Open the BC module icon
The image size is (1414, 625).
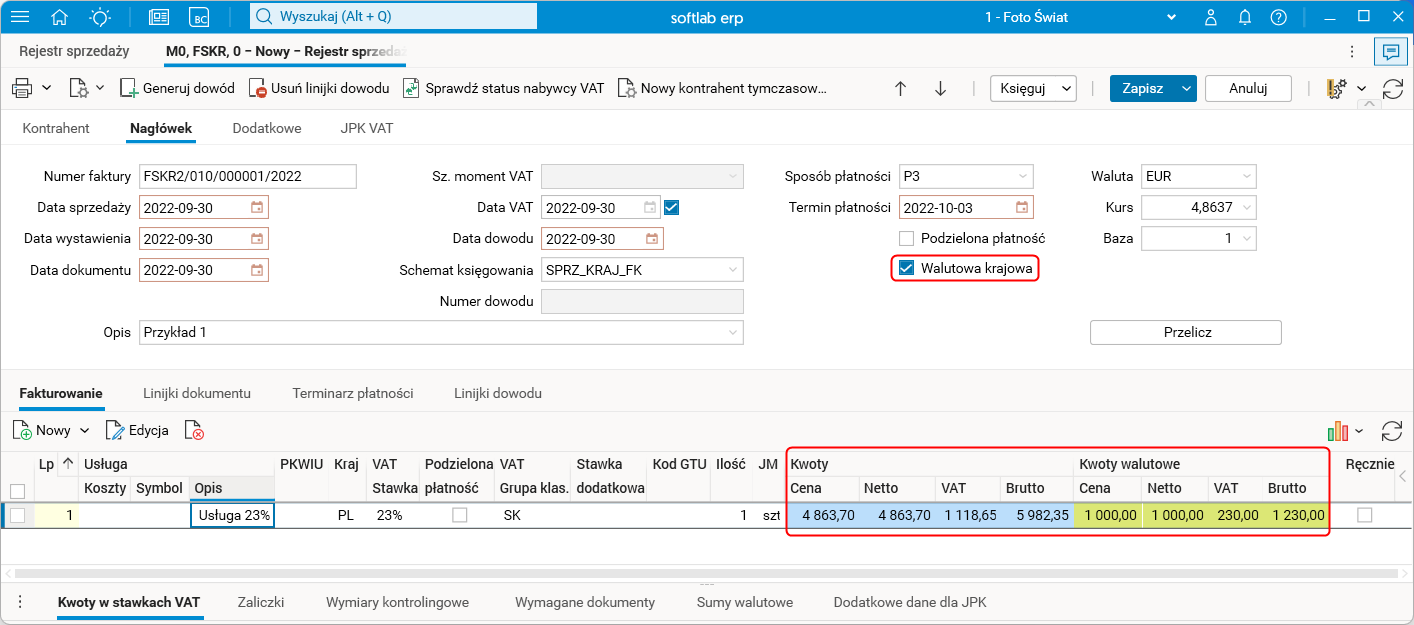click(x=200, y=17)
